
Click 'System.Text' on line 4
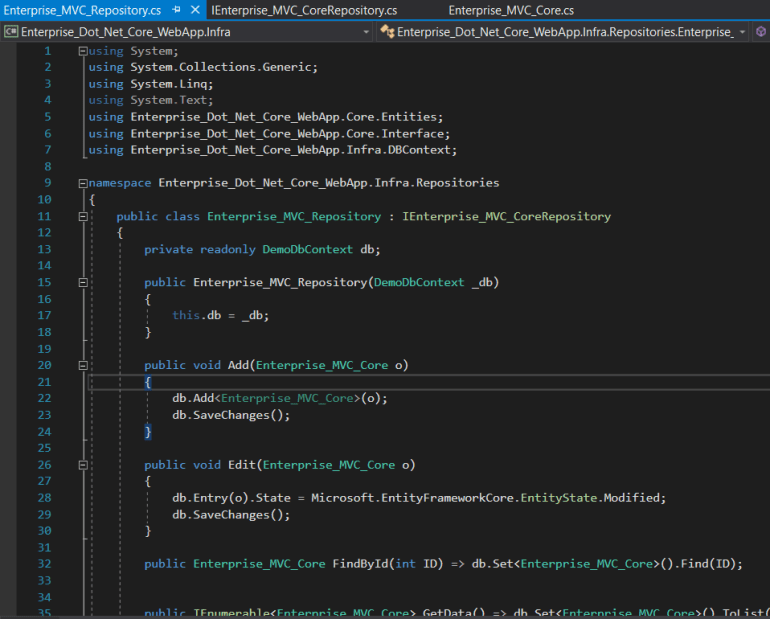point(169,100)
